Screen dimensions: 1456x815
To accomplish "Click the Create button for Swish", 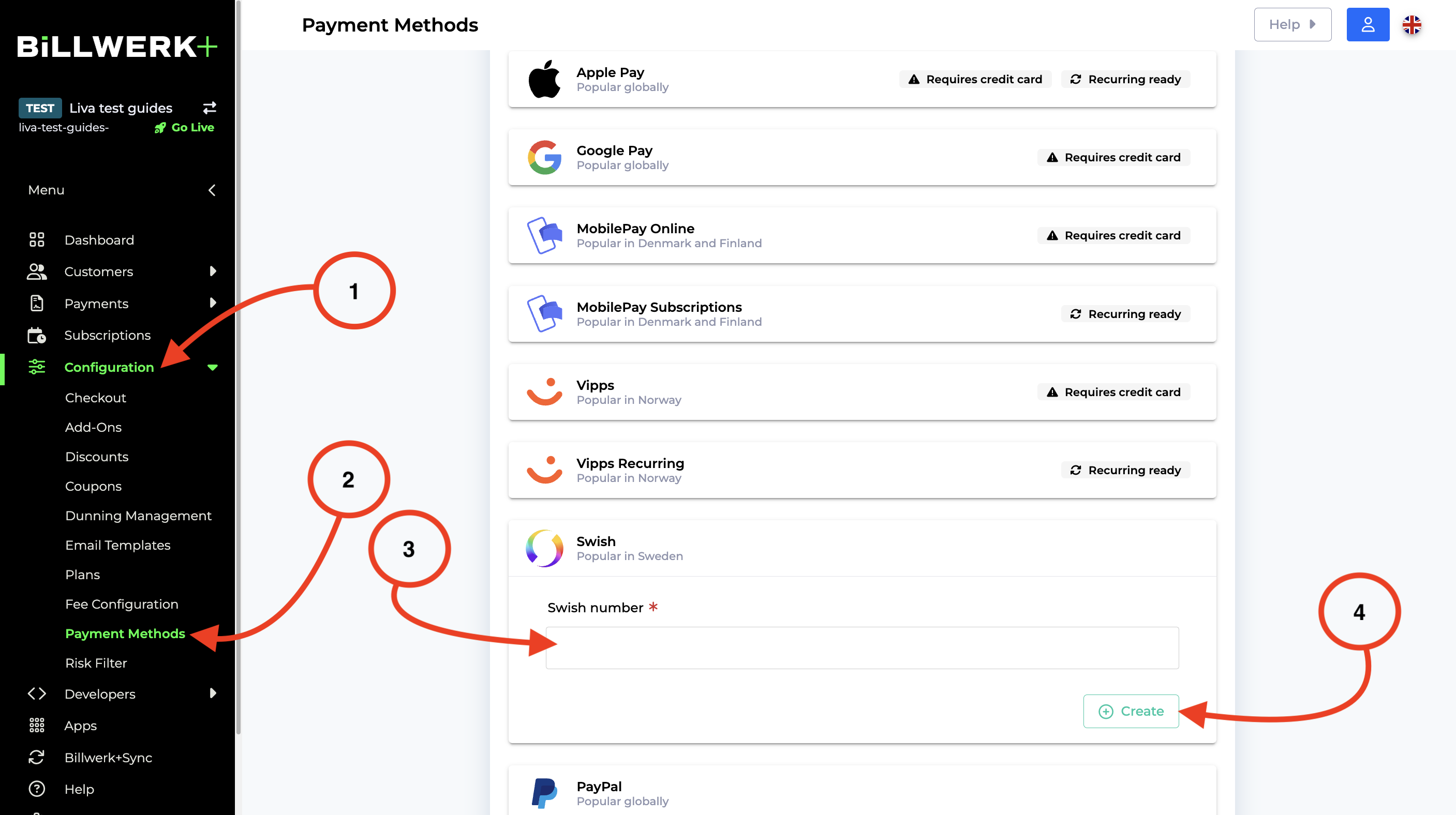I will (x=1131, y=711).
